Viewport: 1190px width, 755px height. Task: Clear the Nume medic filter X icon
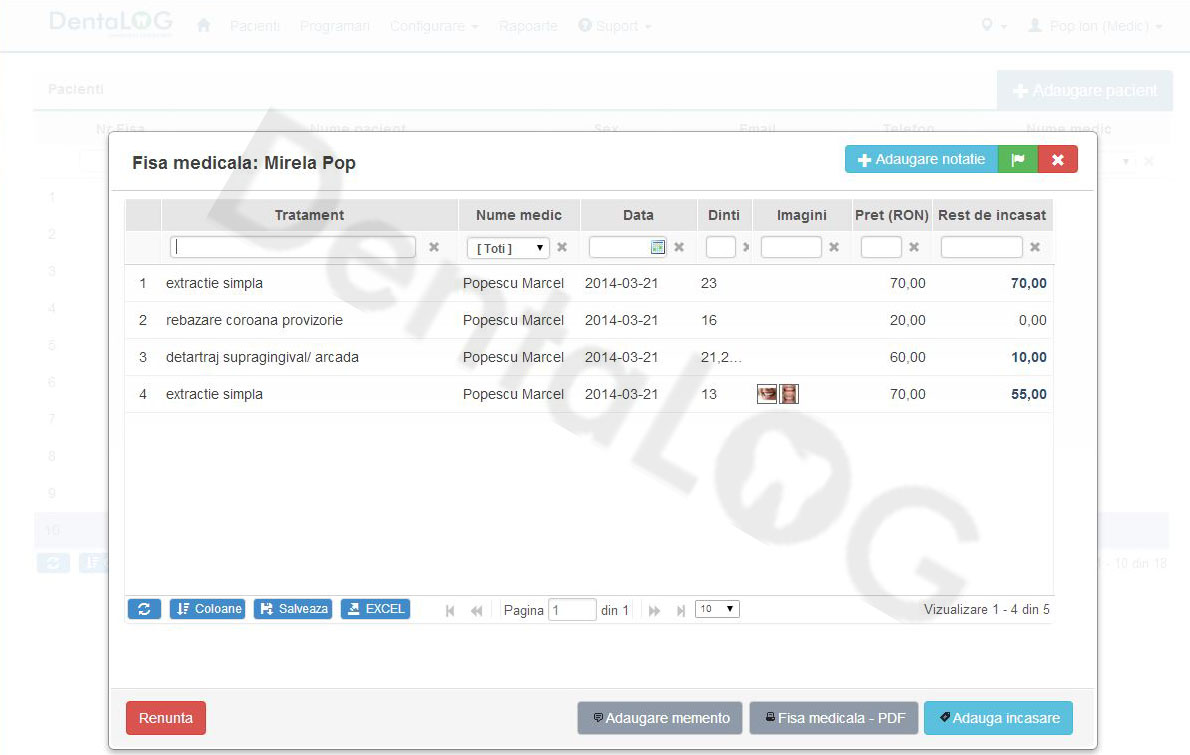[x=562, y=247]
